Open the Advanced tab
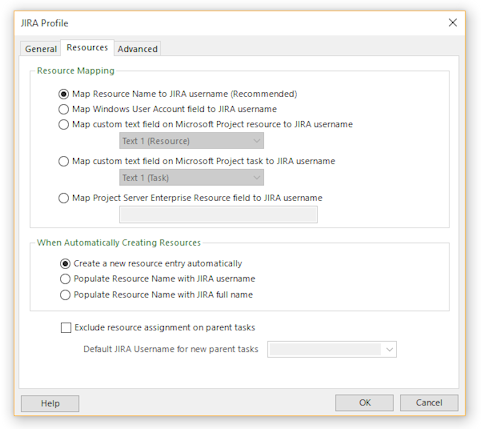 pos(137,49)
